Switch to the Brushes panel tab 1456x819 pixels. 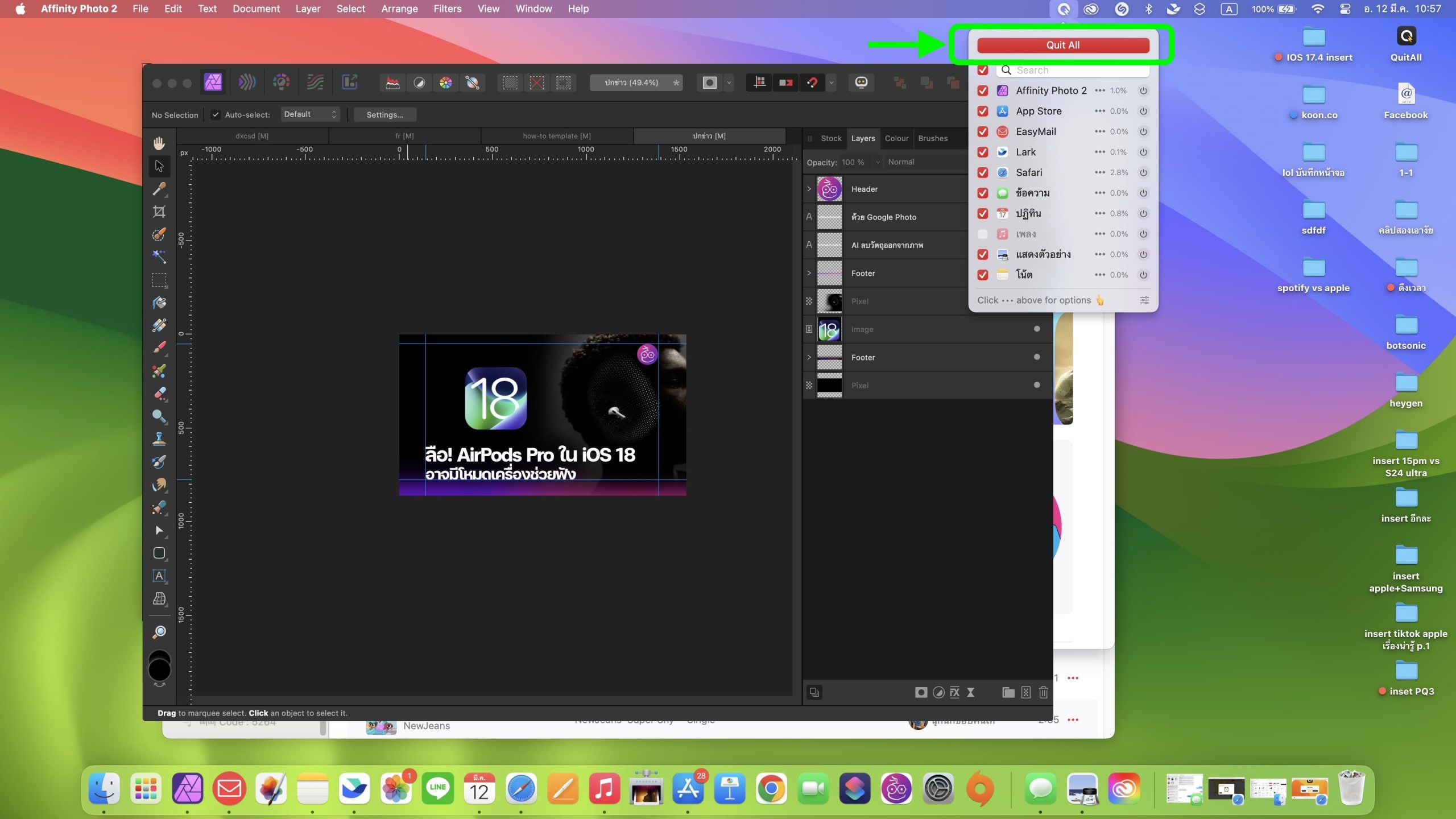[x=932, y=138]
